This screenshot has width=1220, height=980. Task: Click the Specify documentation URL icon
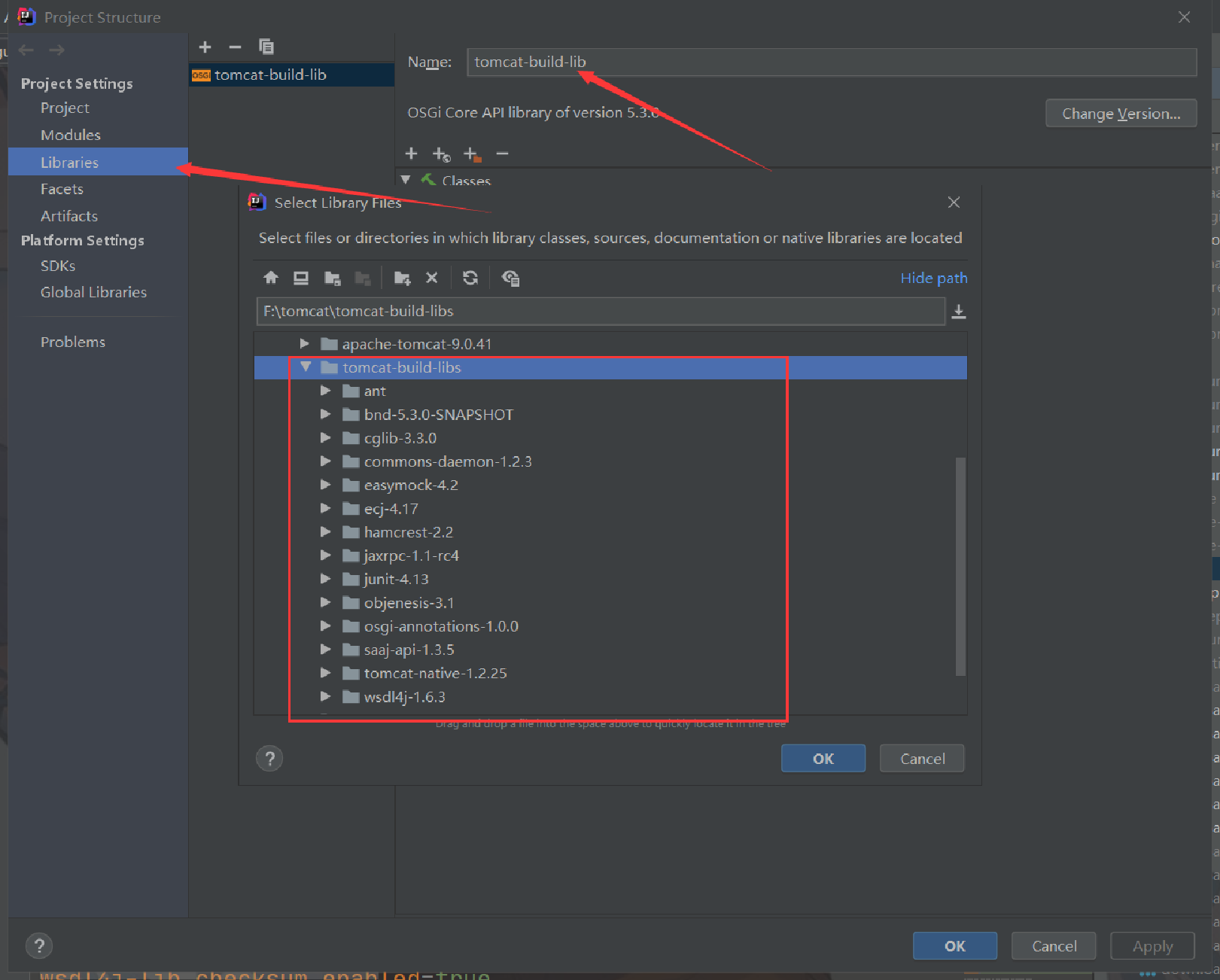point(442,154)
